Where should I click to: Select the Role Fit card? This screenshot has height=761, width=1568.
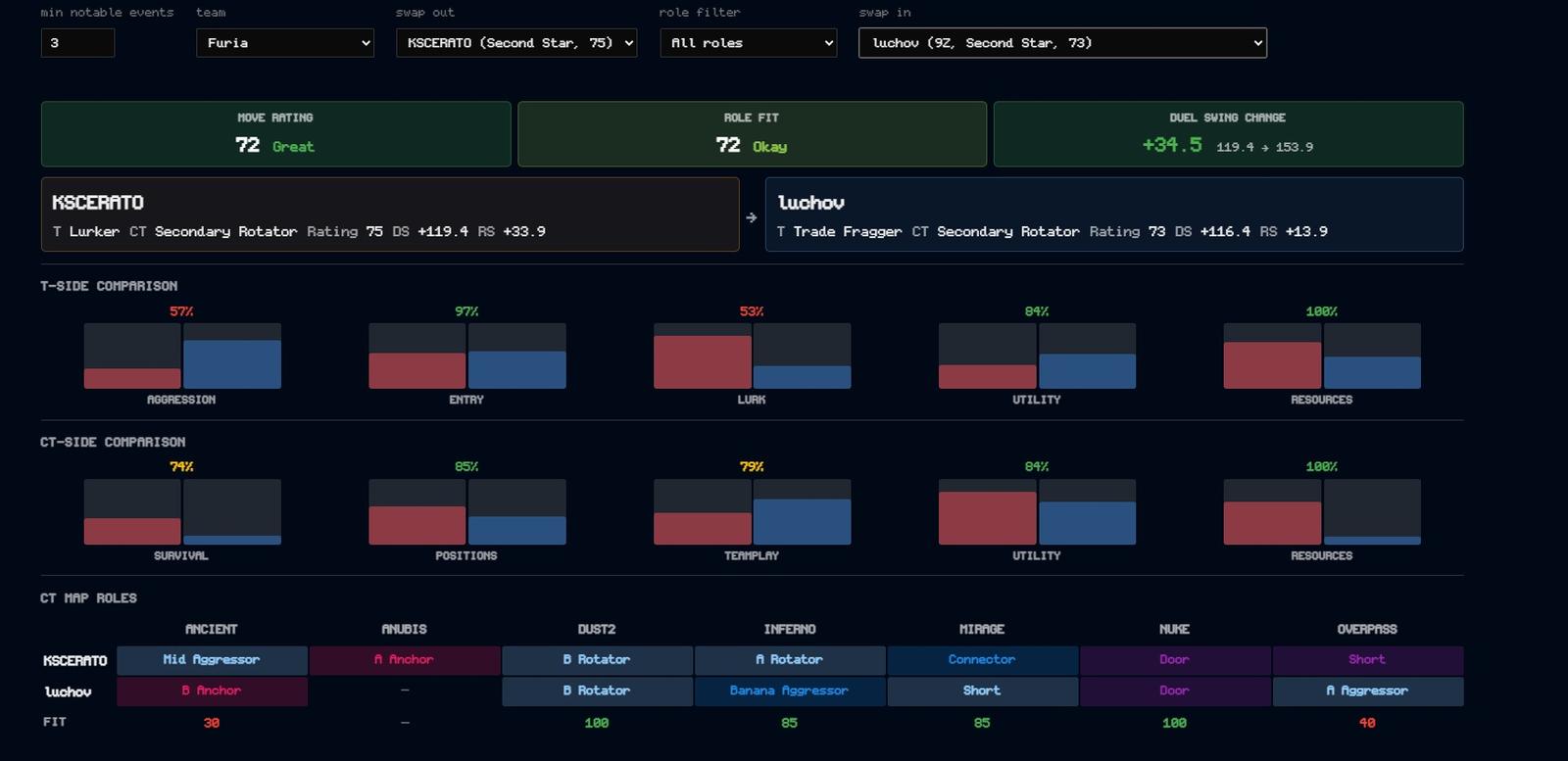pyautogui.click(x=752, y=134)
